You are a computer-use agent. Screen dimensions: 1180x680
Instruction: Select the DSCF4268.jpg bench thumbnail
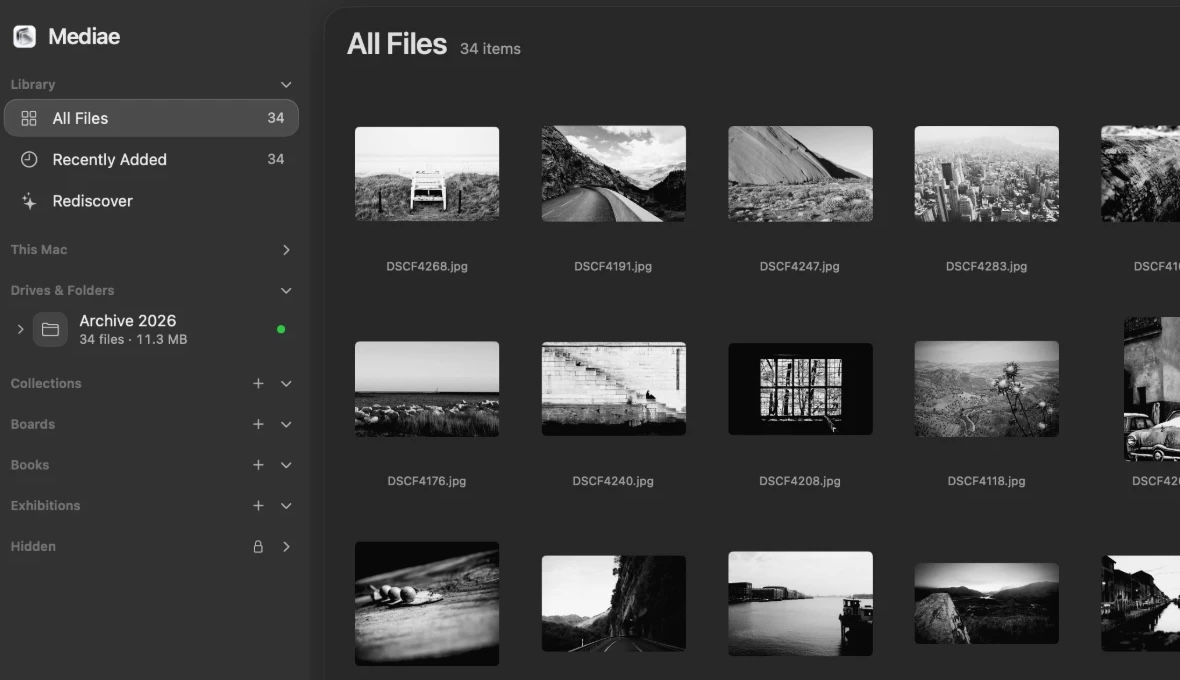pyautogui.click(x=427, y=174)
